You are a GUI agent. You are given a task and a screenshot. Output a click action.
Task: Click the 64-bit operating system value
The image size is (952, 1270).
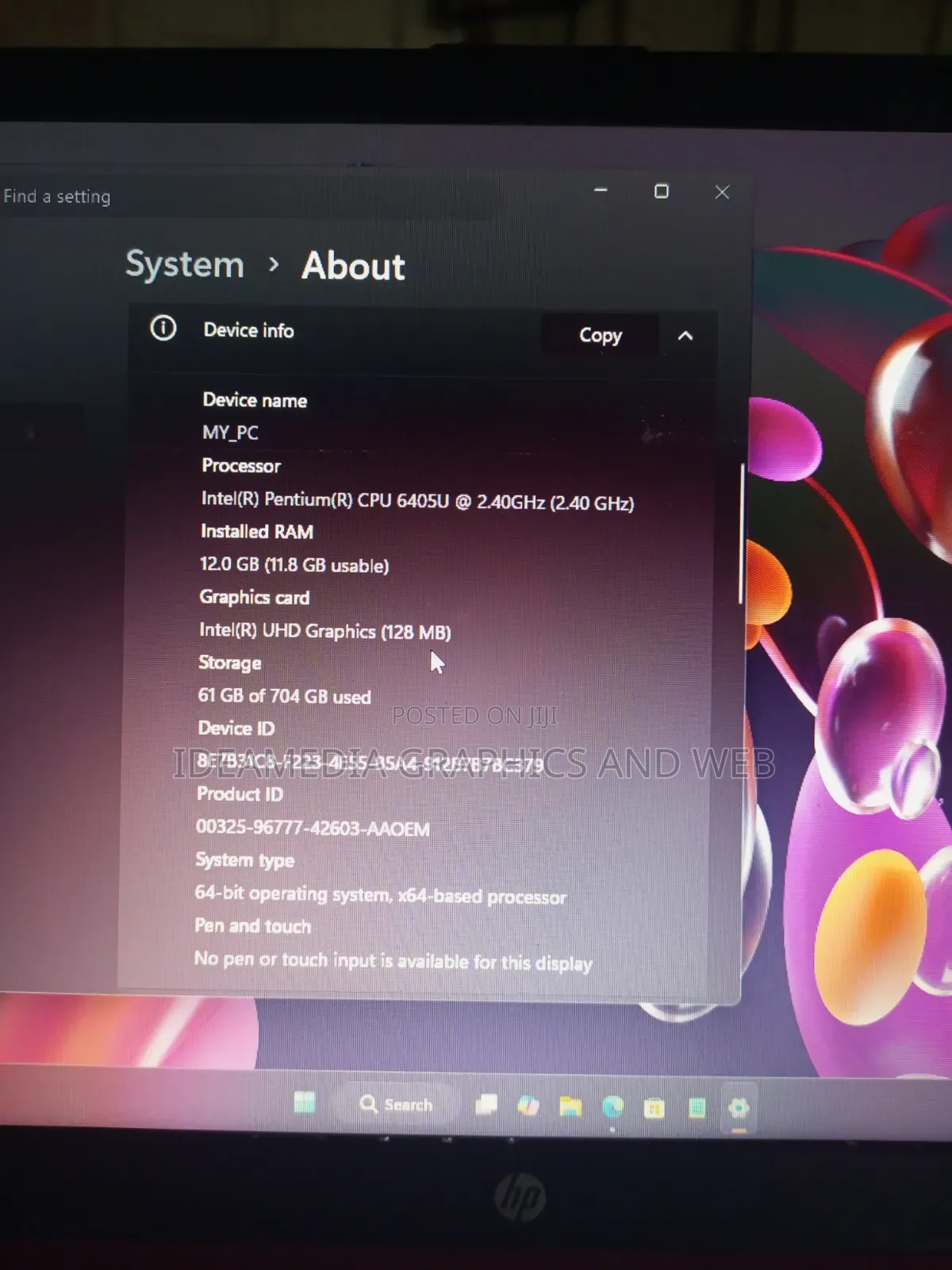coord(381,895)
